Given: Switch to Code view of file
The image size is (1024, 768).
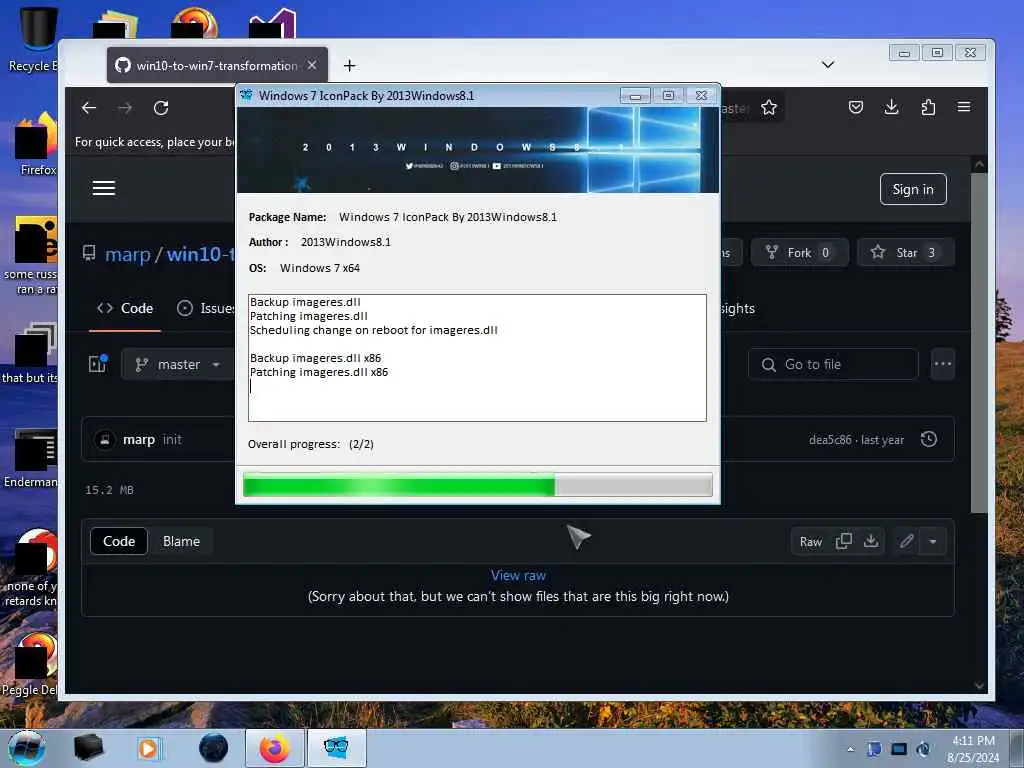Looking at the screenshot, I should [x=119, y=541].
